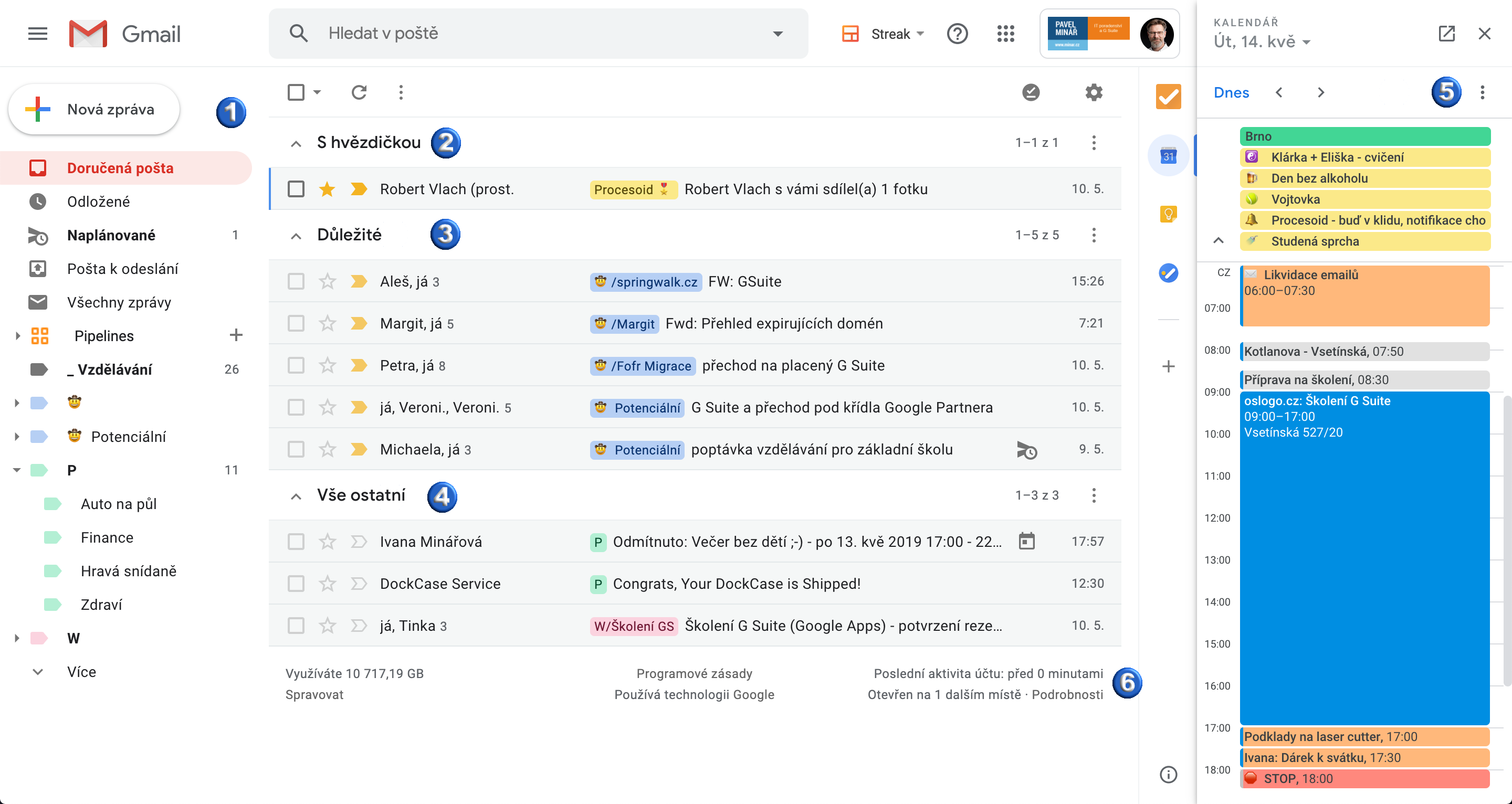Tick the checkbox for Margit's email
1512x804 pixels.
click(x=296, y=323)
